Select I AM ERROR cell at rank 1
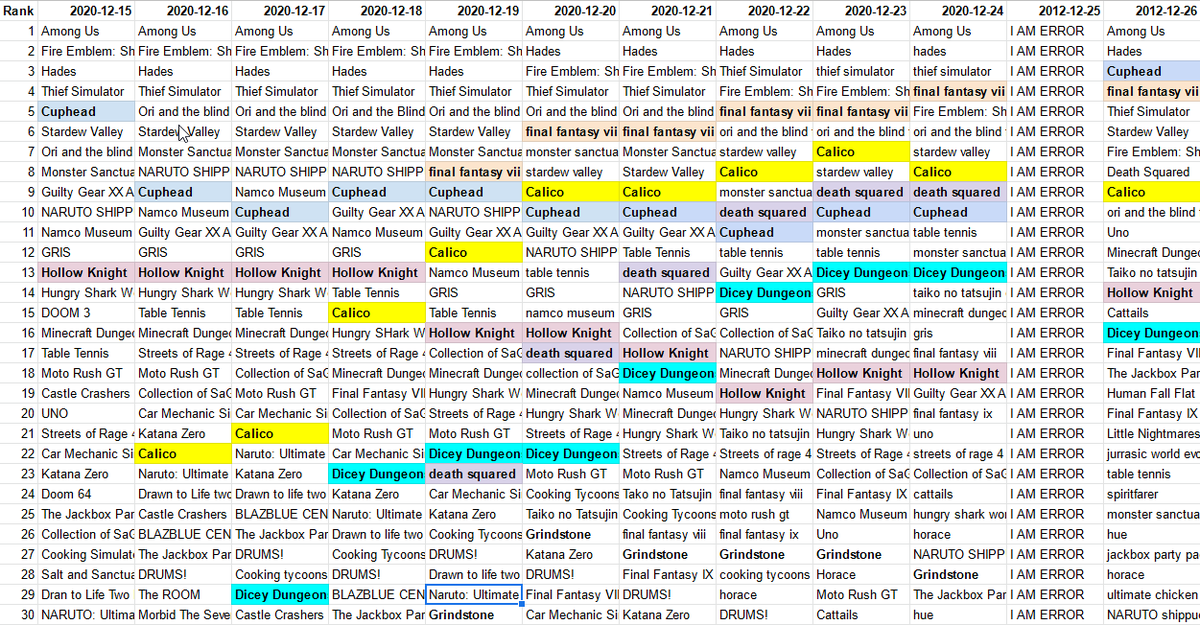Screen dimensions: 1200x625 pos(1056,31)
